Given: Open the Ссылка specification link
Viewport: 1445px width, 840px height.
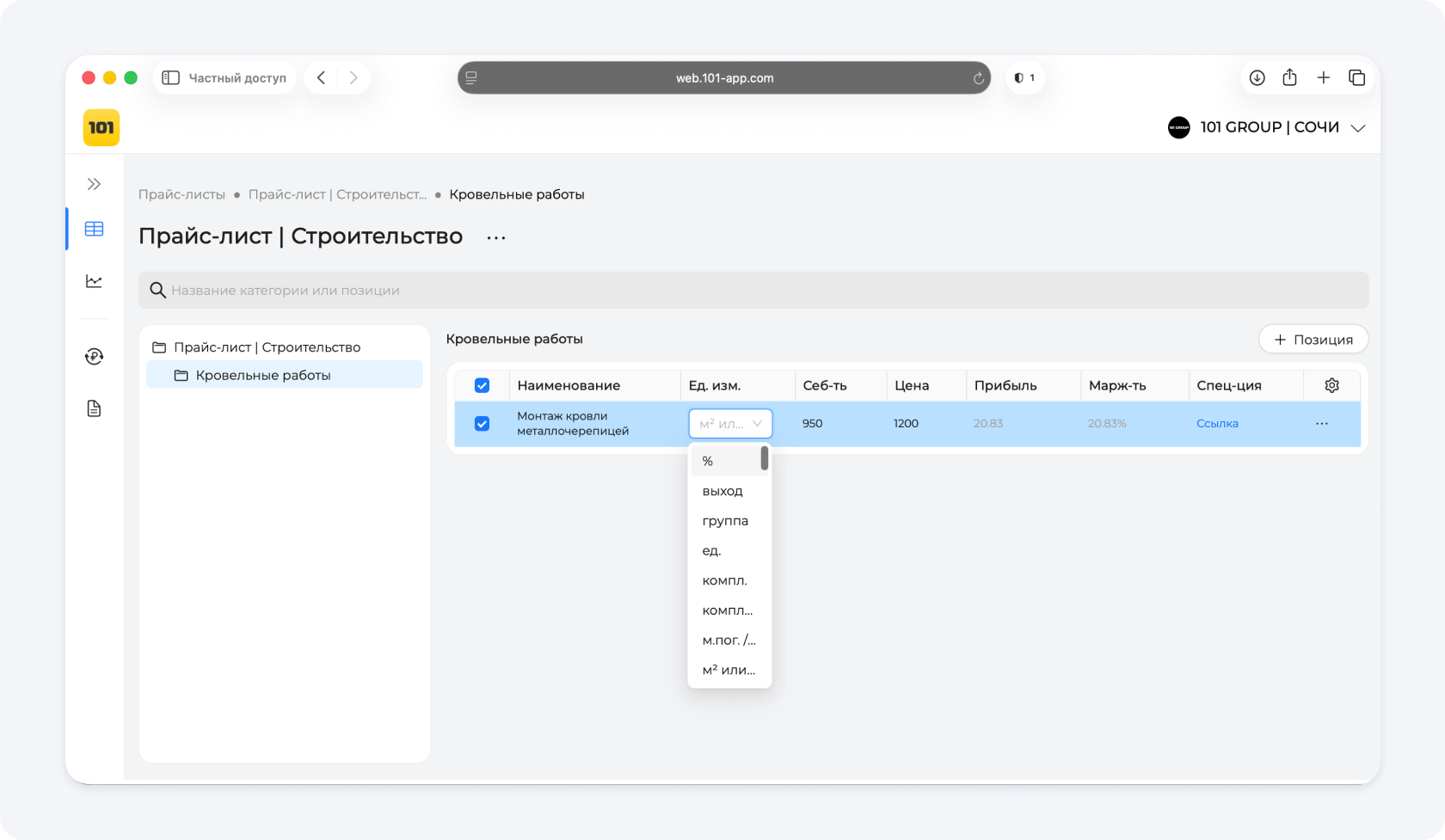Looking at the screenshot, I should (1217, 423).
